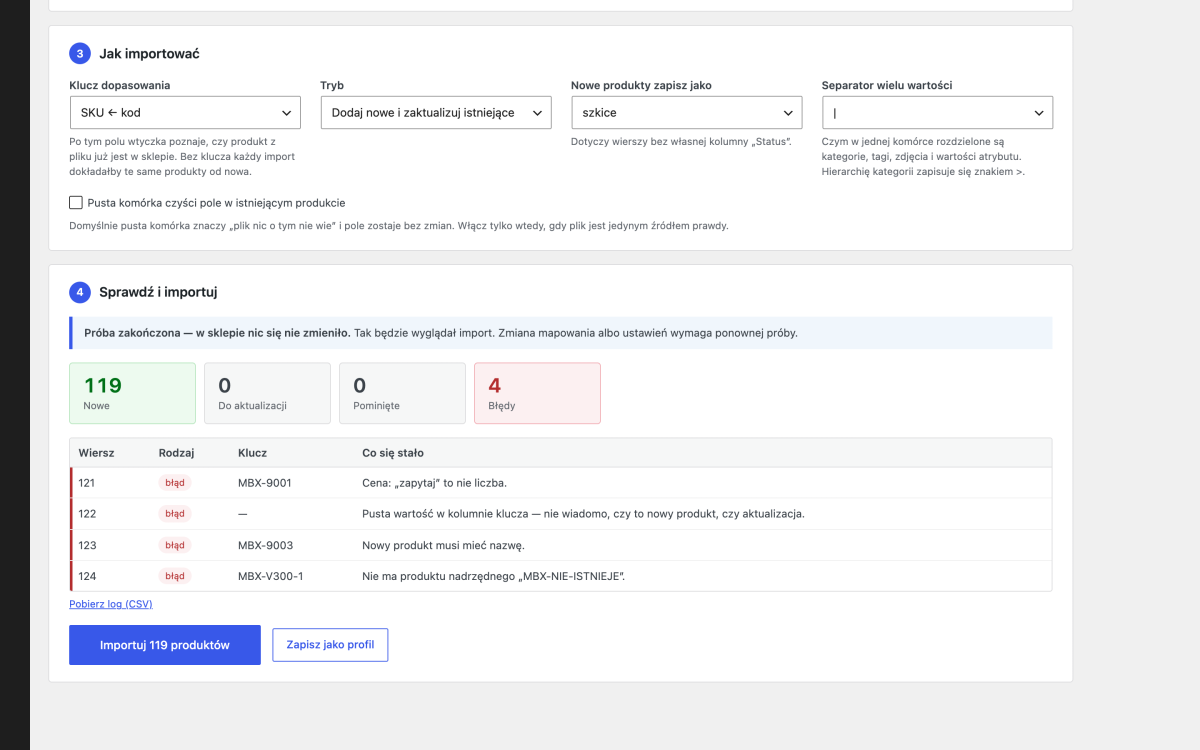
Task: Download the log via Pobierz log (CSV)
Action: pos(111,604)
